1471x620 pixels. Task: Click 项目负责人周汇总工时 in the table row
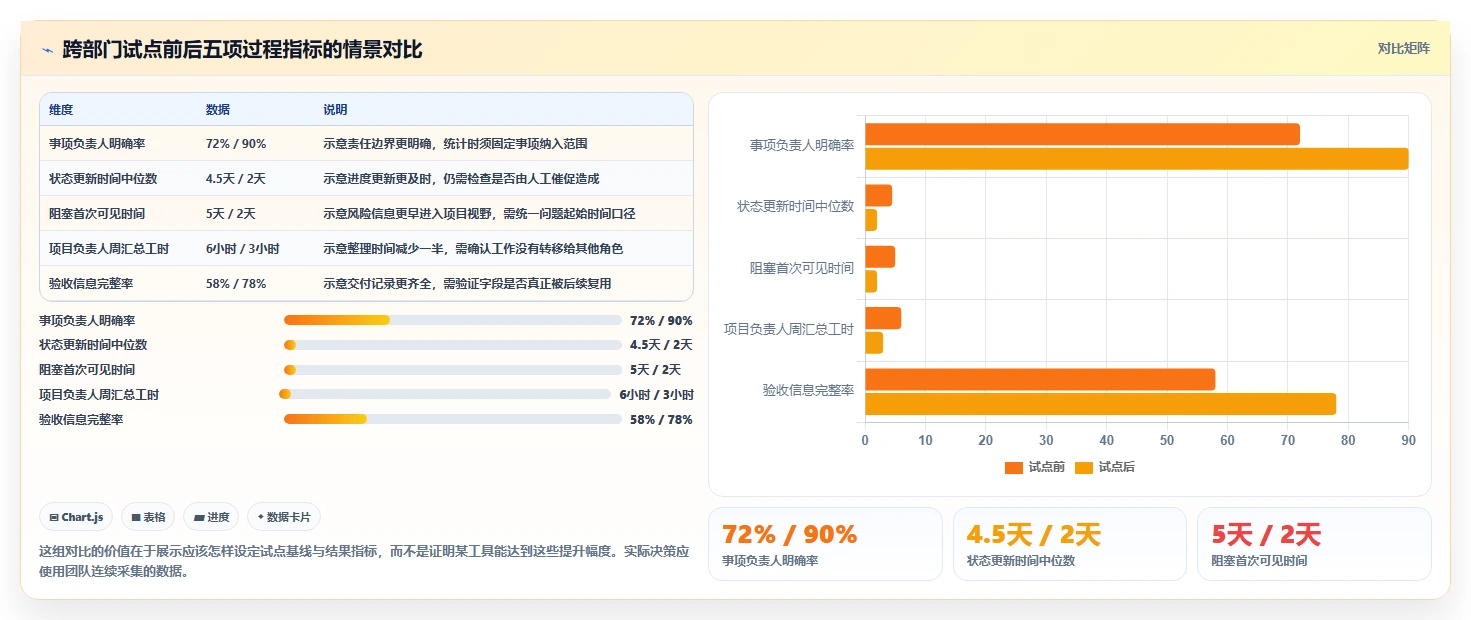coord(109,249)
